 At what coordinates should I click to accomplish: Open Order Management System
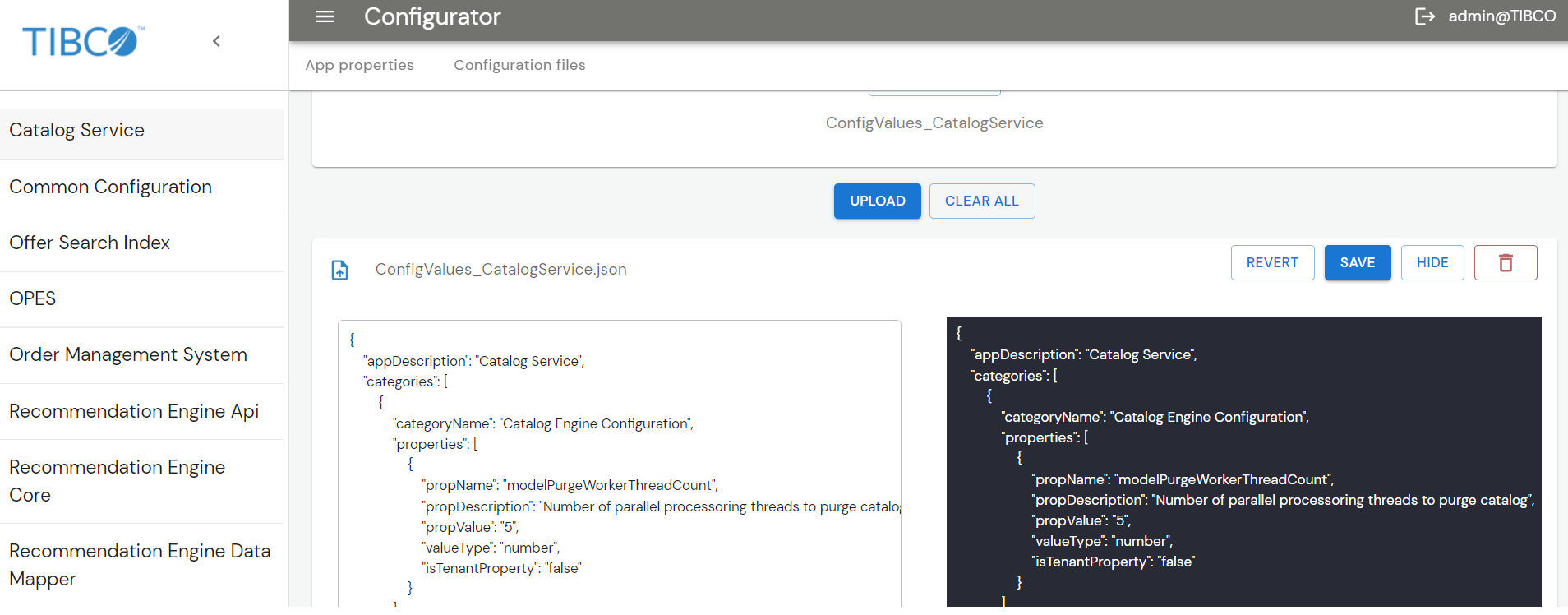point(127,354)
